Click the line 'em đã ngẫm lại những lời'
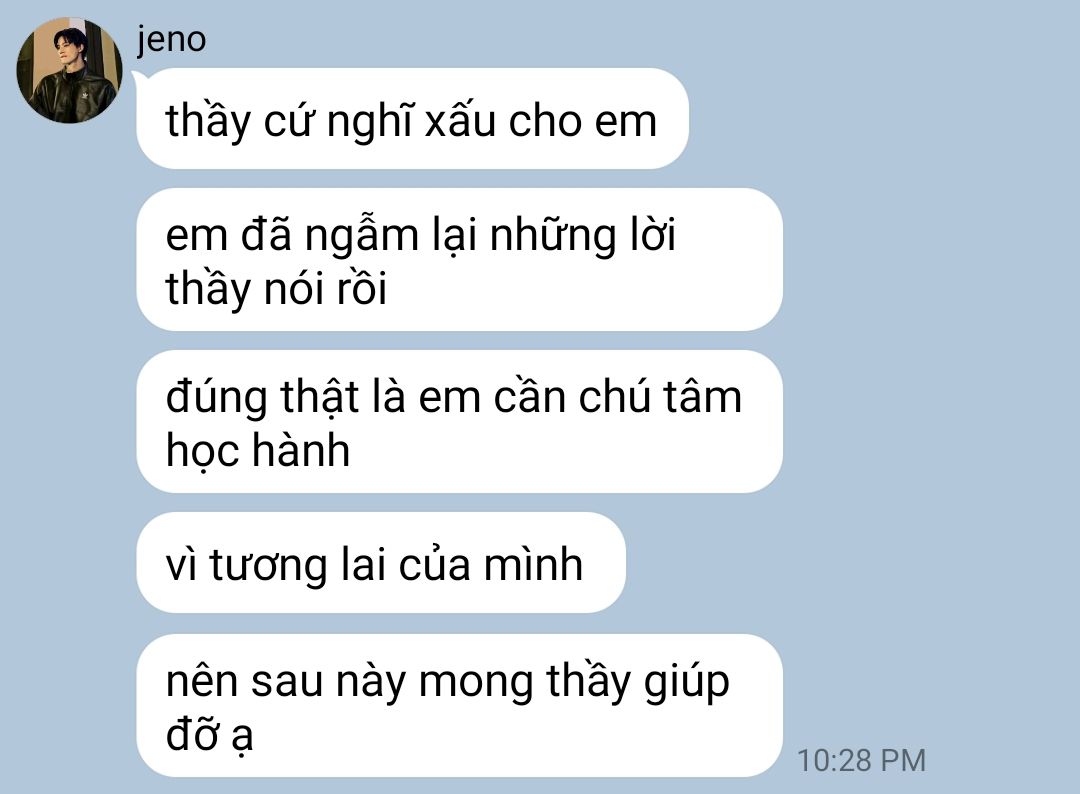This screenshot has width=1080, height=794. point(421,236)
